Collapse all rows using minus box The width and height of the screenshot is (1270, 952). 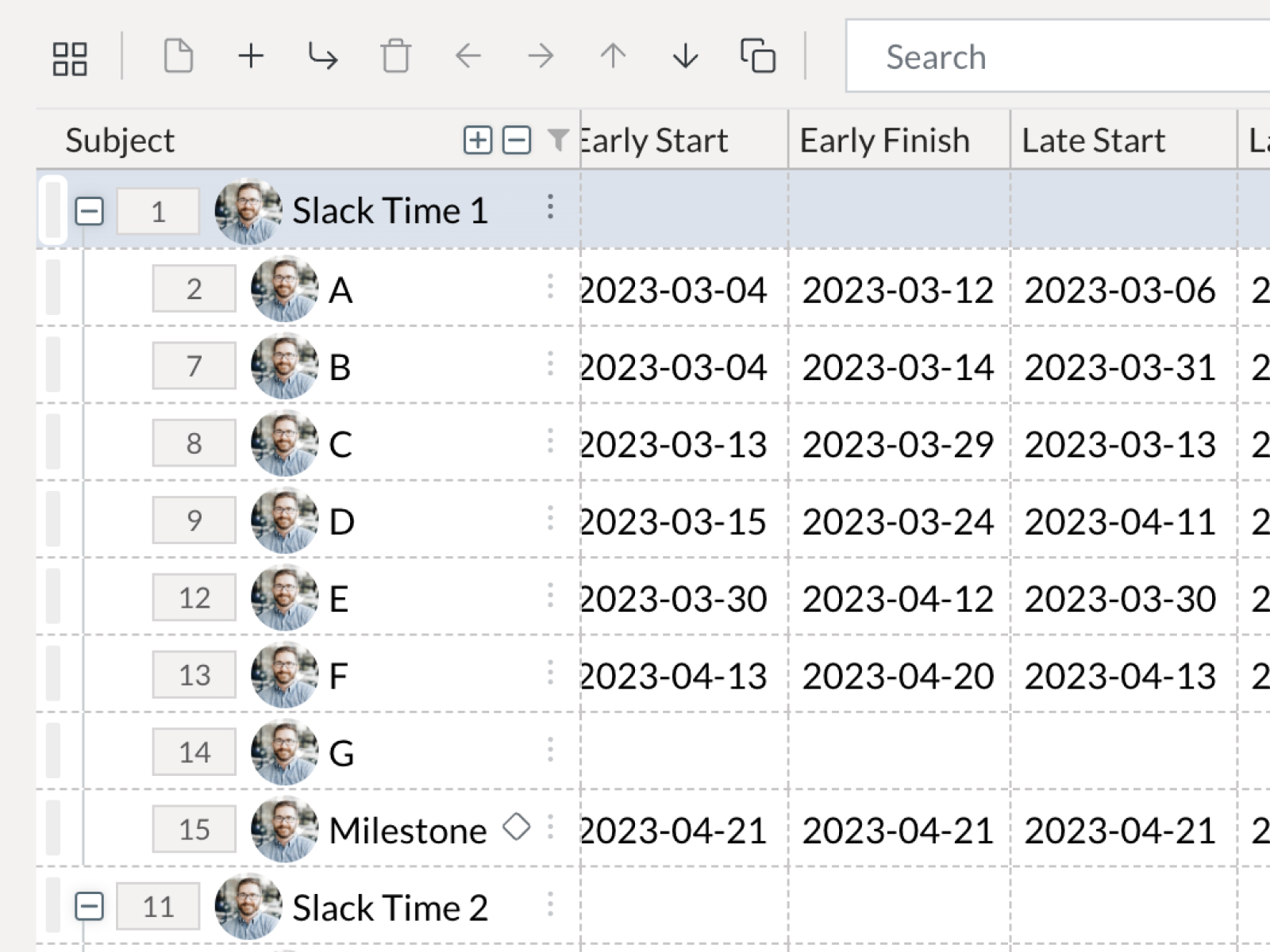pos(517,140)
